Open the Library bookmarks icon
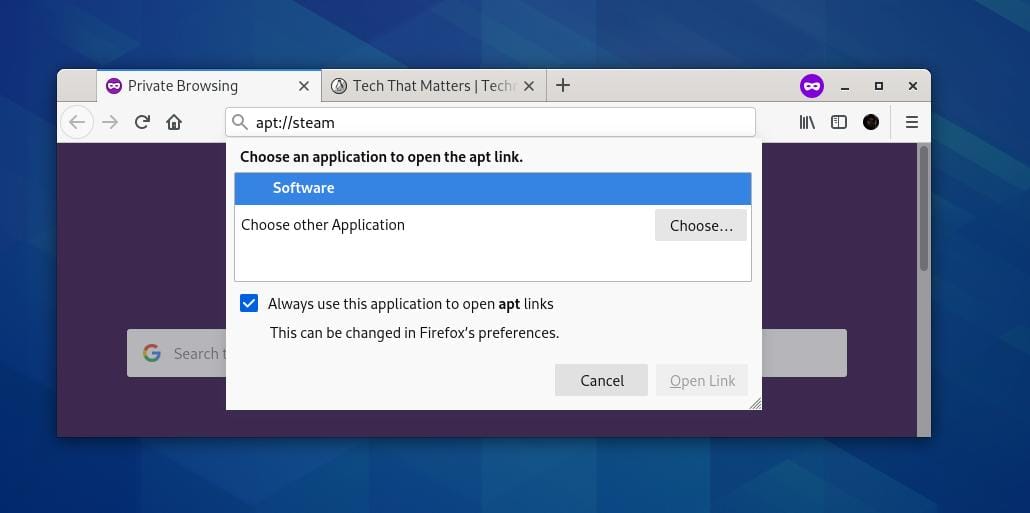The height and width of the screenshot is (513, 1030). pos(807,122)
